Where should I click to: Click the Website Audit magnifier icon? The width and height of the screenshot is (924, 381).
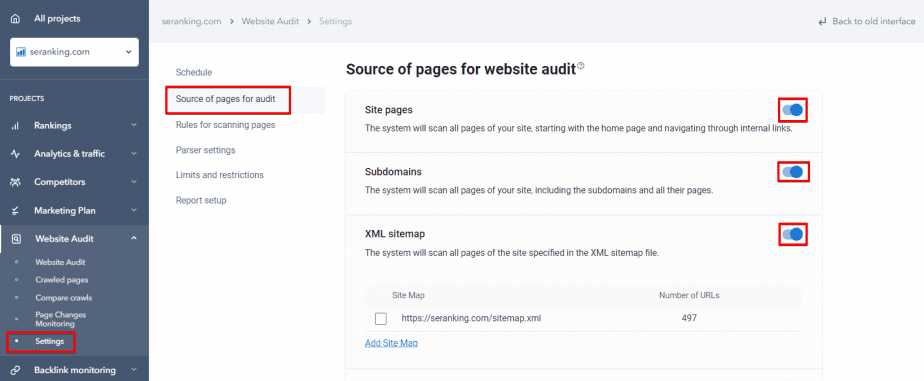(x=16, y=239)
